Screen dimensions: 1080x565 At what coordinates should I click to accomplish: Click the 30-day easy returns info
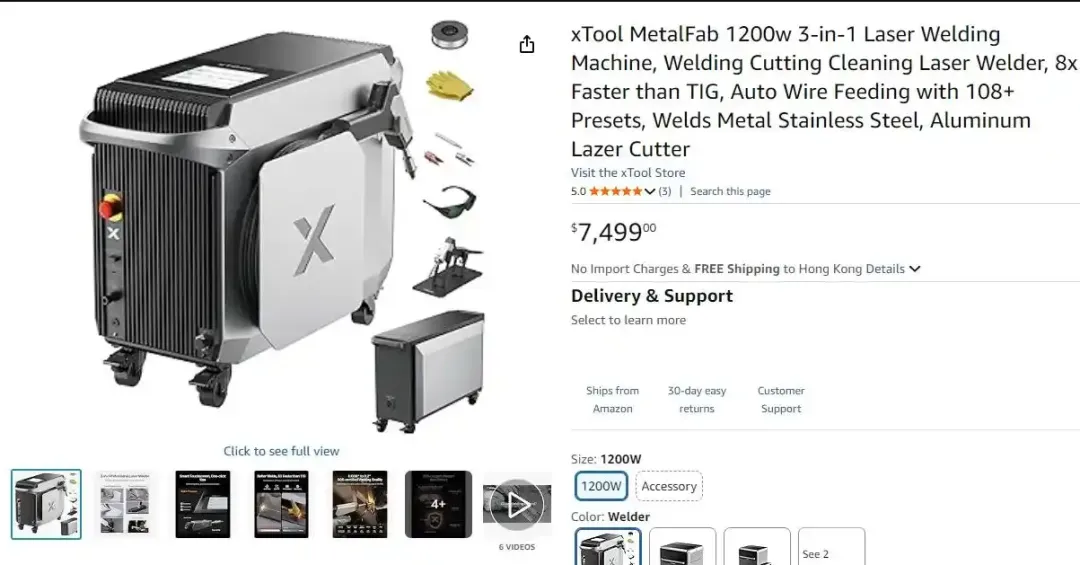[x=696, y=400]
